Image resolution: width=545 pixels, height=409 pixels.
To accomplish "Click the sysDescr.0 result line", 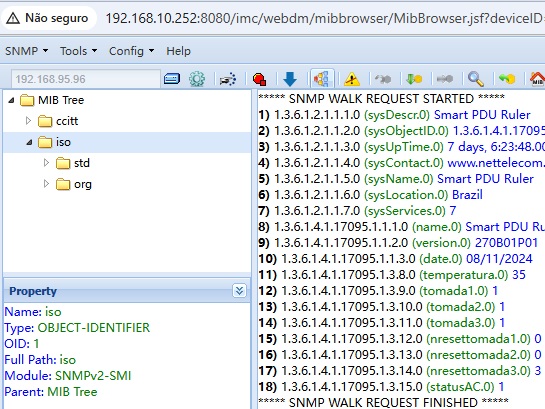I will tap(394, 115).
